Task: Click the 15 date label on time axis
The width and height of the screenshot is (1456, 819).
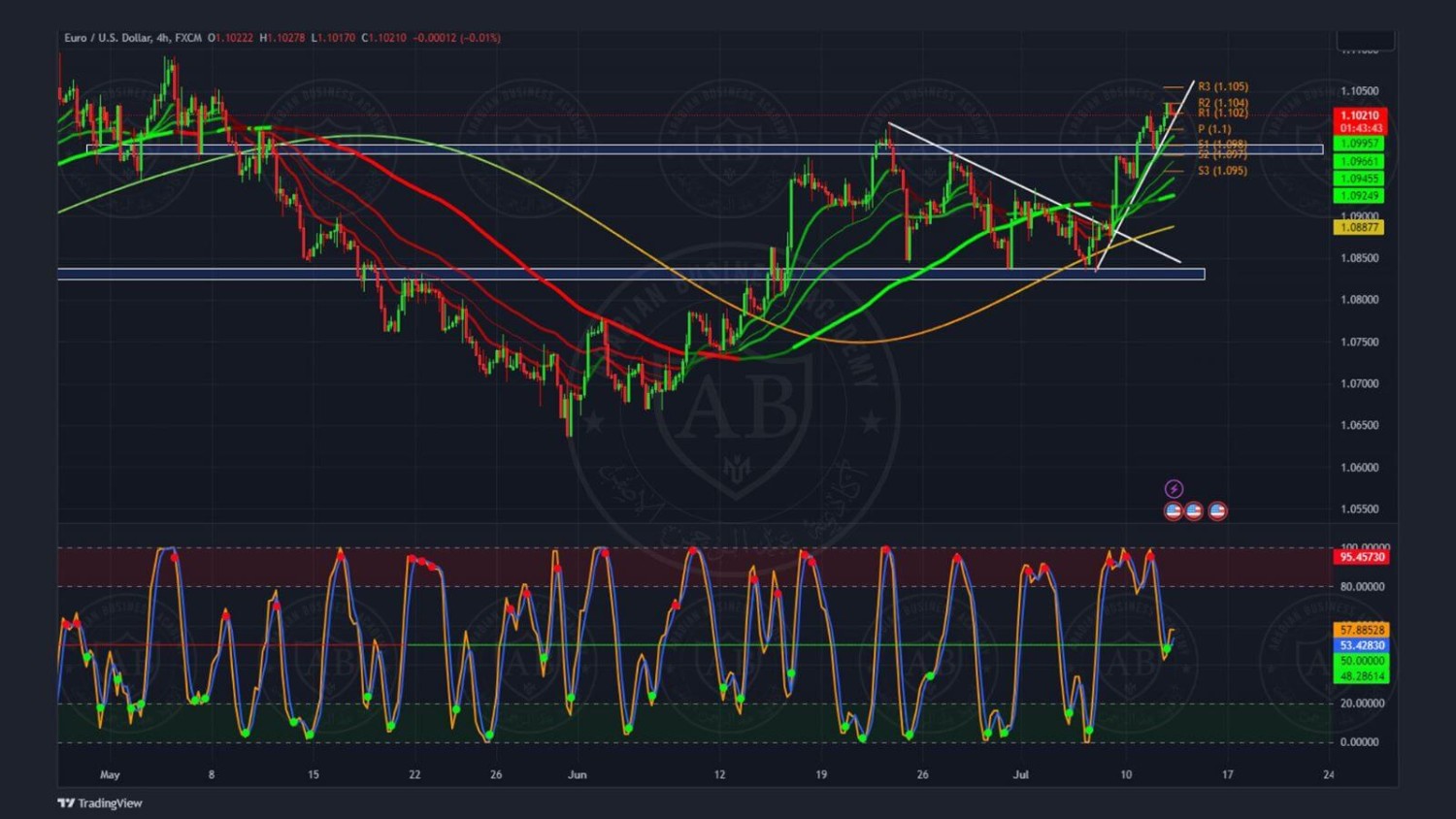Action: click(x=313, y=774)
